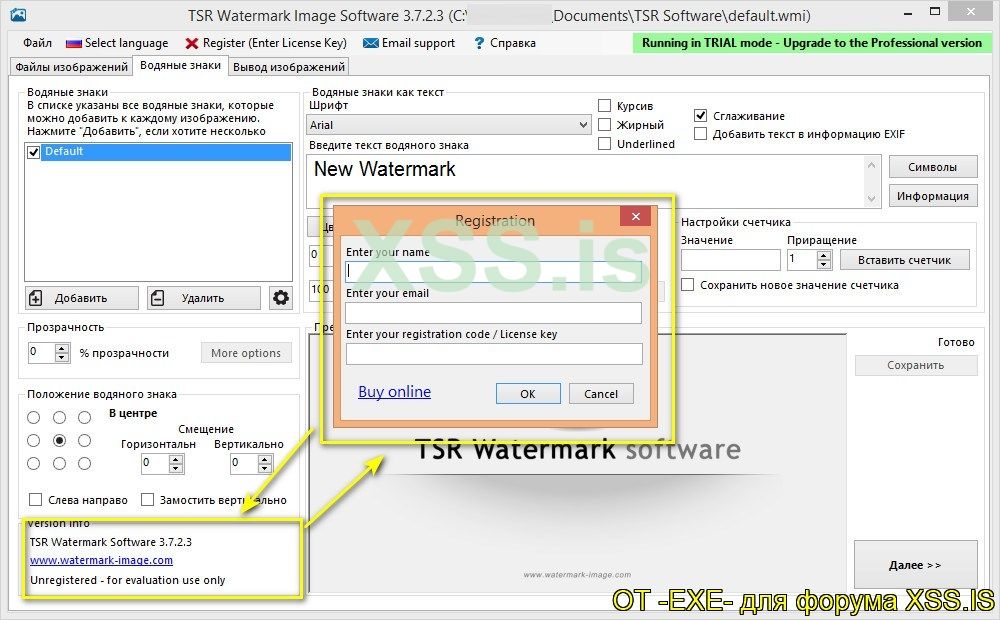Select top-center watermark position radio
1000x620 pixels.
(59, 417)
